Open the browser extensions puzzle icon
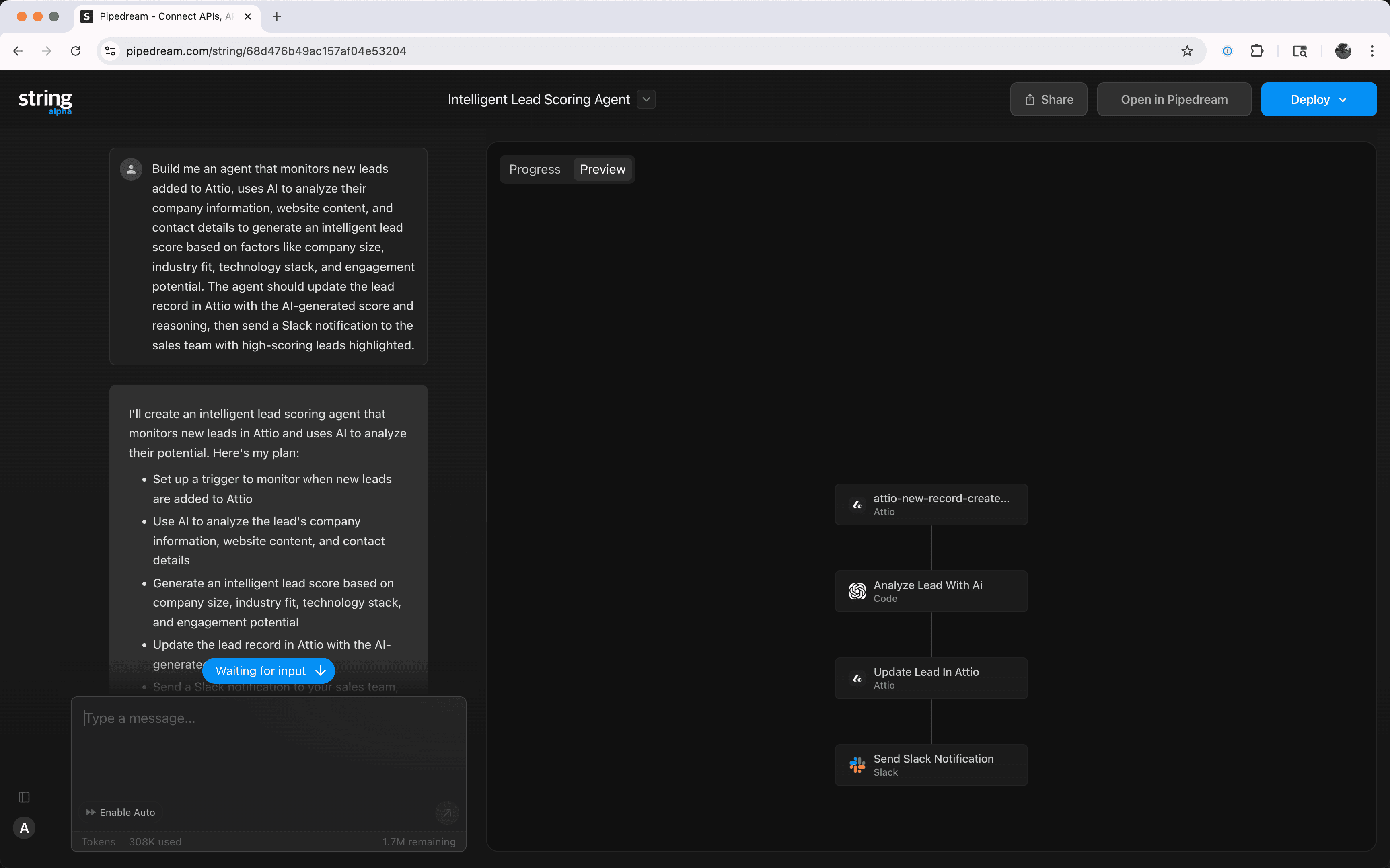The image size is (1390, 868). (1257, 51)
